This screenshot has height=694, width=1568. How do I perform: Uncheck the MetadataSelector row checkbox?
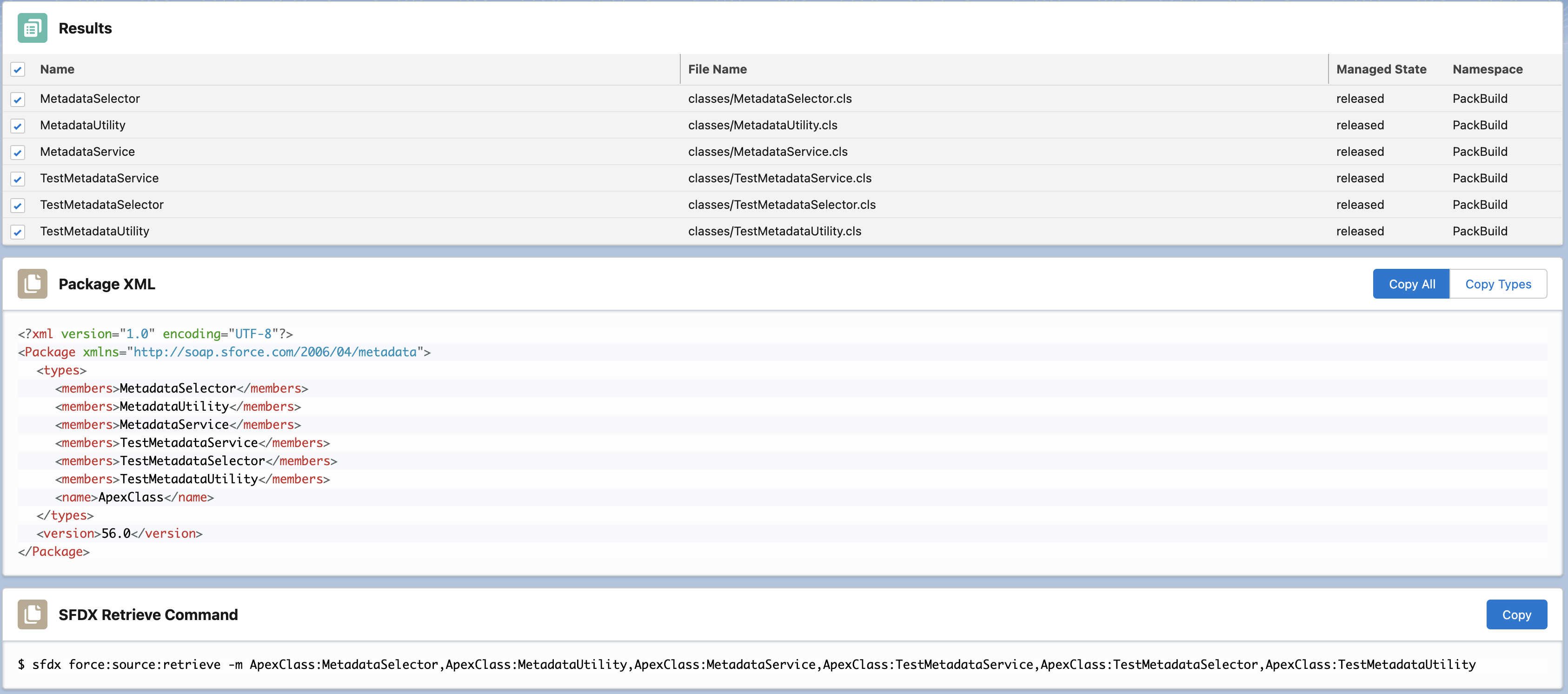(x=18, y=99)
